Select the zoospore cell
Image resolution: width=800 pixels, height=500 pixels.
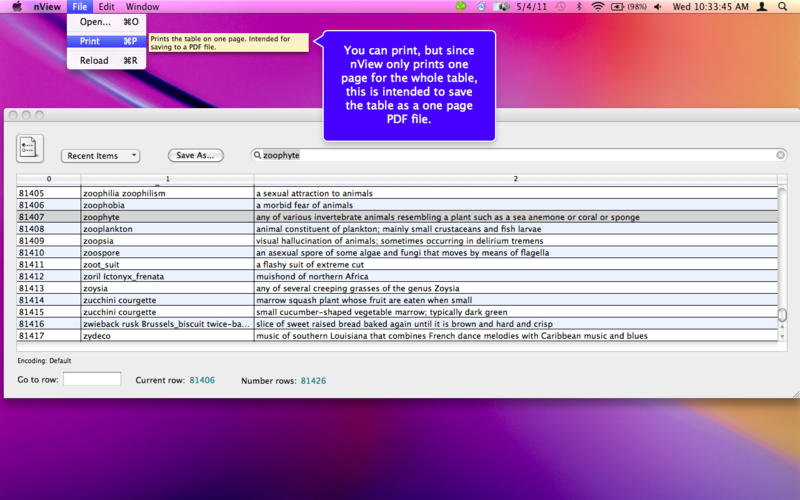click(167, 253)
